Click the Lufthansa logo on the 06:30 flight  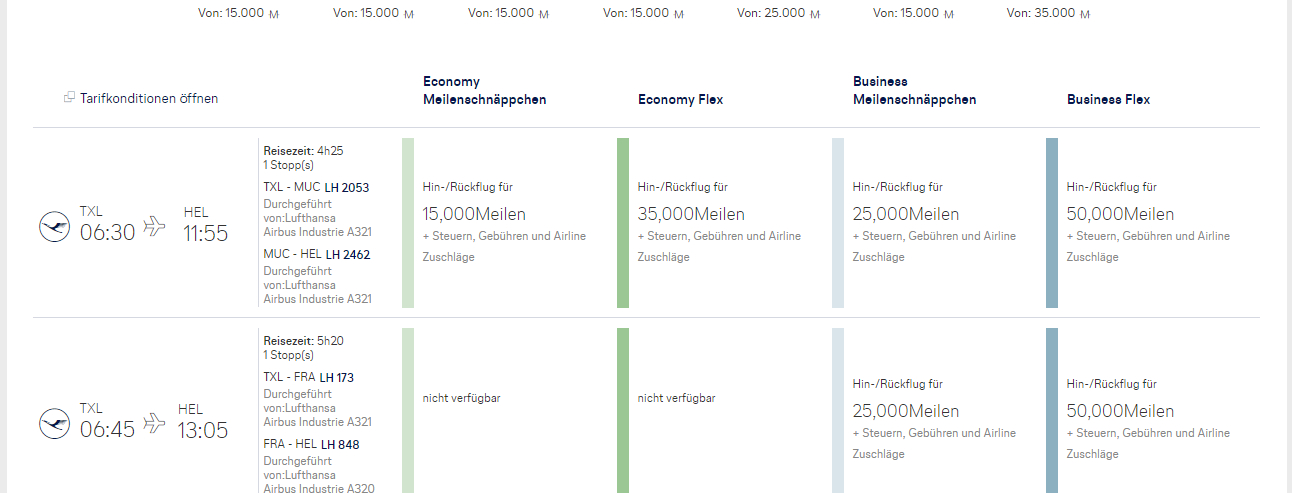click(x=55, y=227)
